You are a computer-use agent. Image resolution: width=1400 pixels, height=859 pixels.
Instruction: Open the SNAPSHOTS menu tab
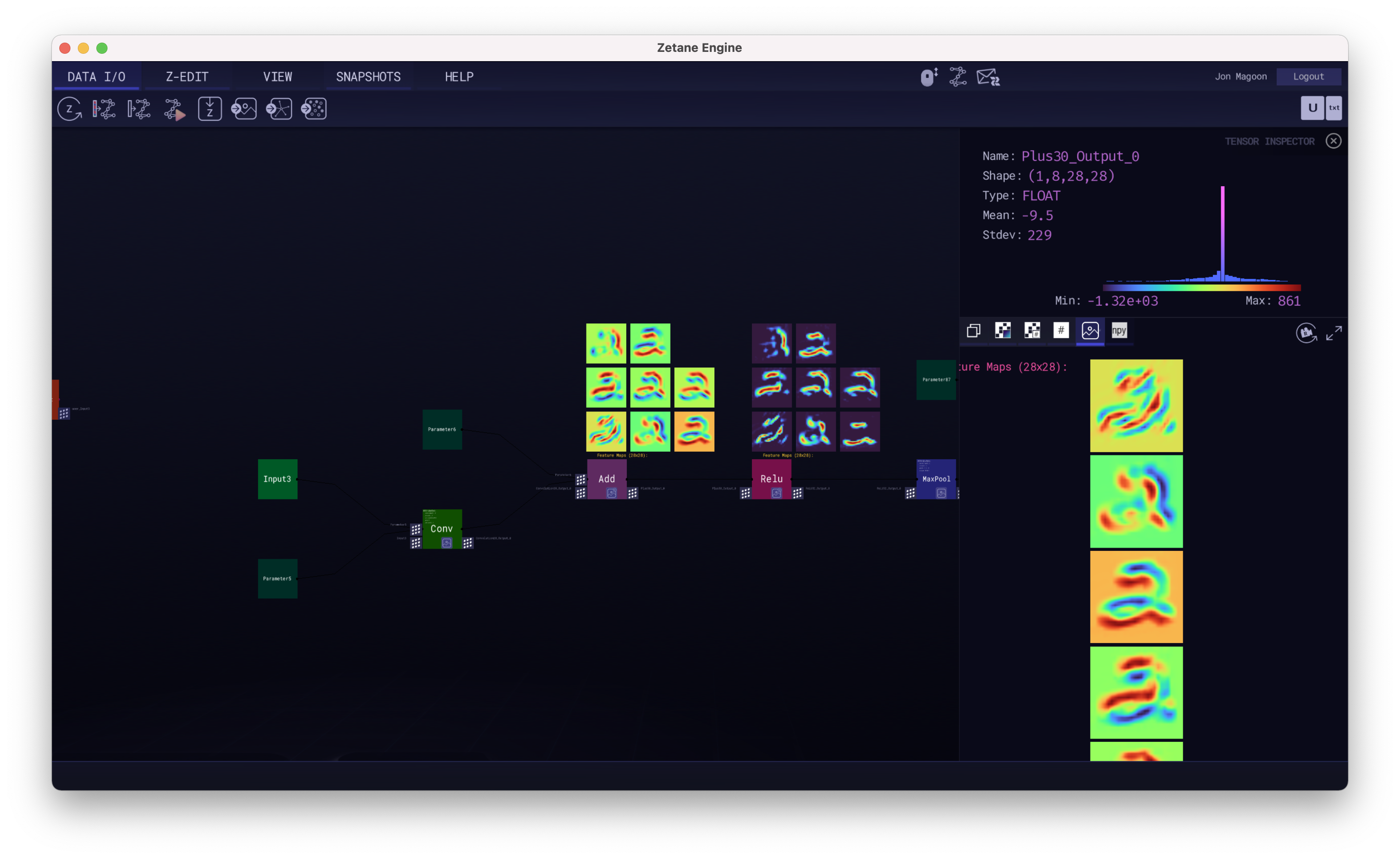point(368,77)
